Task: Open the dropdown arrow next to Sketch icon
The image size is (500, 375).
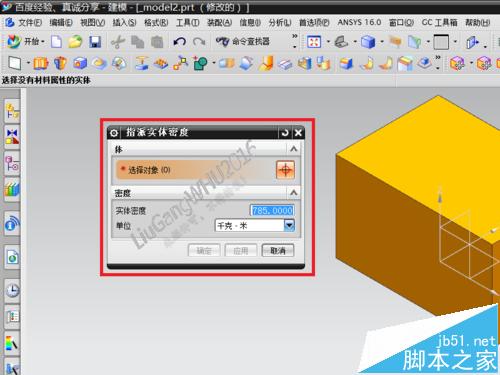Action: pos(28,63)
